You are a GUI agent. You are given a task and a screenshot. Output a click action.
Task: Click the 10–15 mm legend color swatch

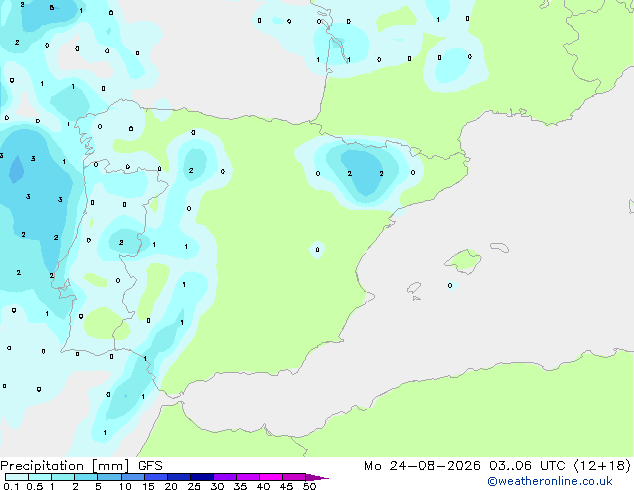[132, 477]
